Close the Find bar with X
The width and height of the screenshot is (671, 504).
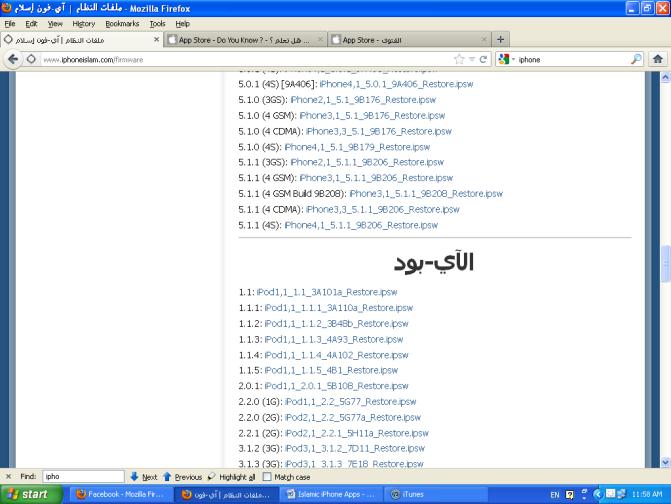8,476
